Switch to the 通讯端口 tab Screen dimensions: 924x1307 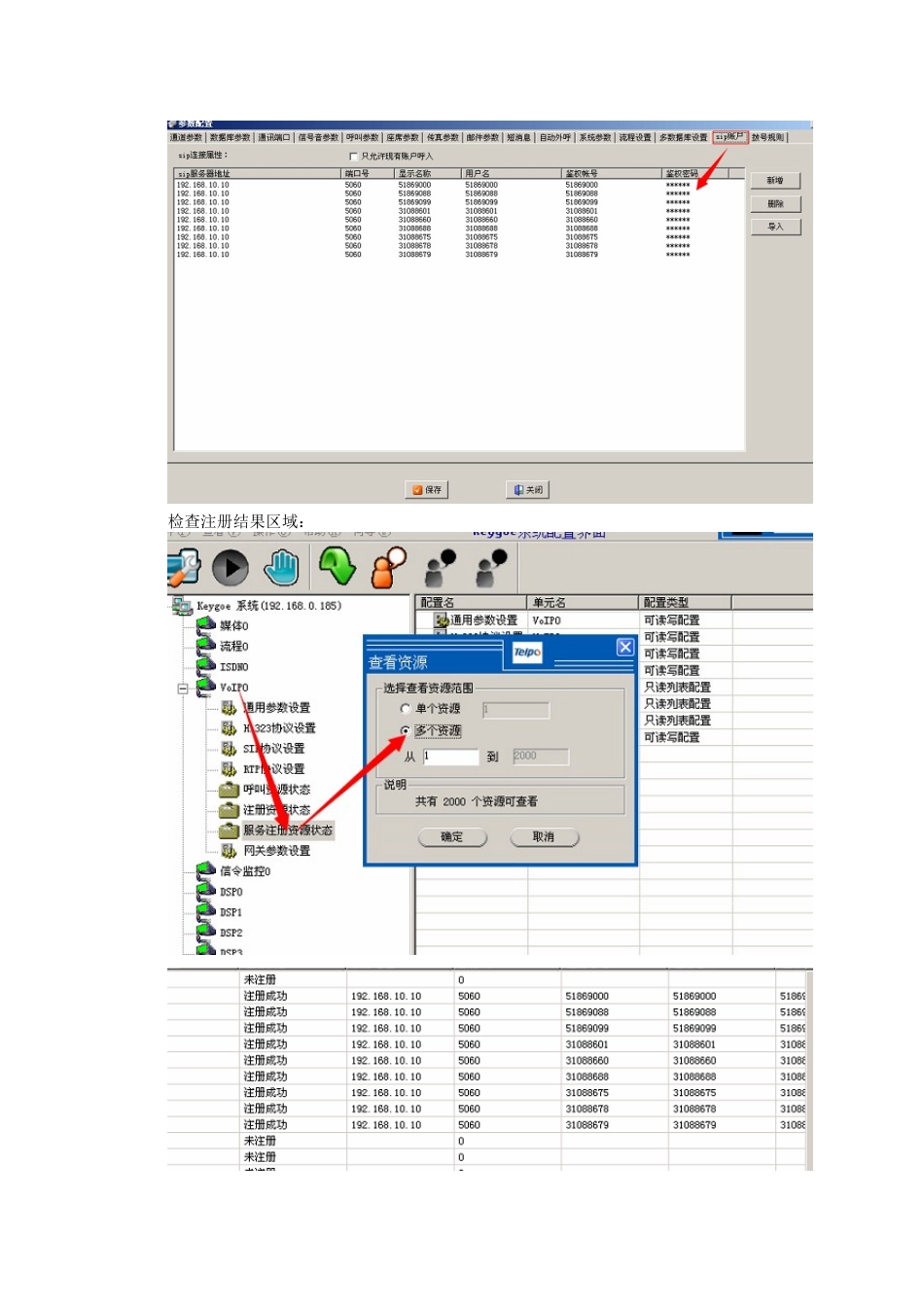click(274, 137)
